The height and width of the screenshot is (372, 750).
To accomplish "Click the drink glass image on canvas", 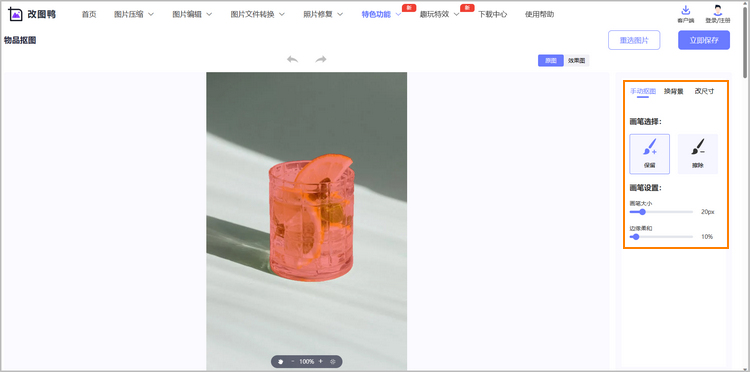I will coord(311,219).
